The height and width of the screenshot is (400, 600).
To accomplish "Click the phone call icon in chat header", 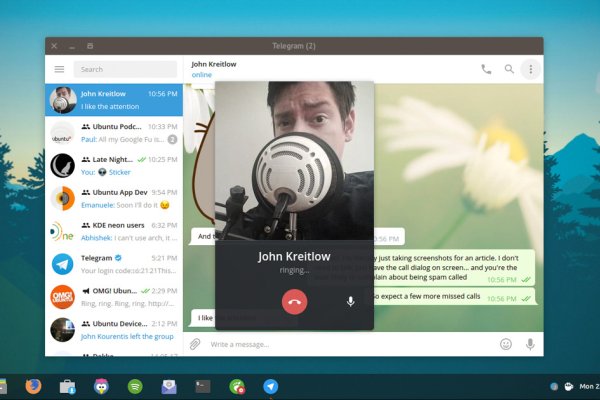I will click(x=486, y=69).
